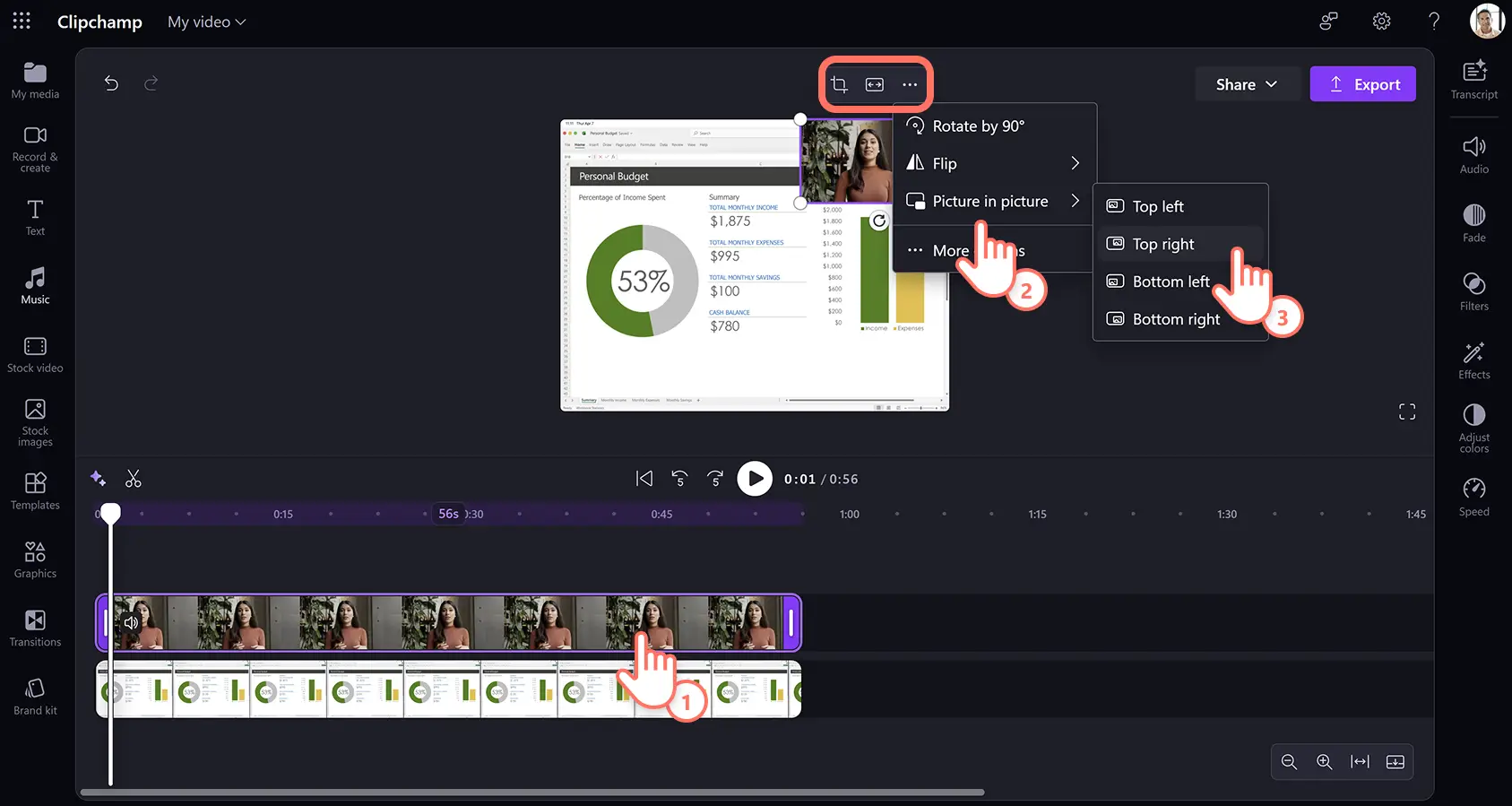Open the Speed panel

(x=1473, y=498)
